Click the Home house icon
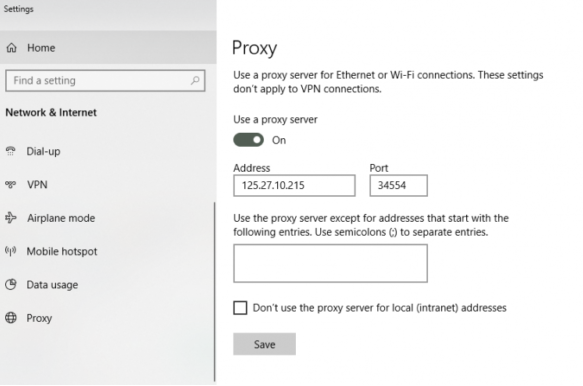583x386 pixels. pos(12,48)
